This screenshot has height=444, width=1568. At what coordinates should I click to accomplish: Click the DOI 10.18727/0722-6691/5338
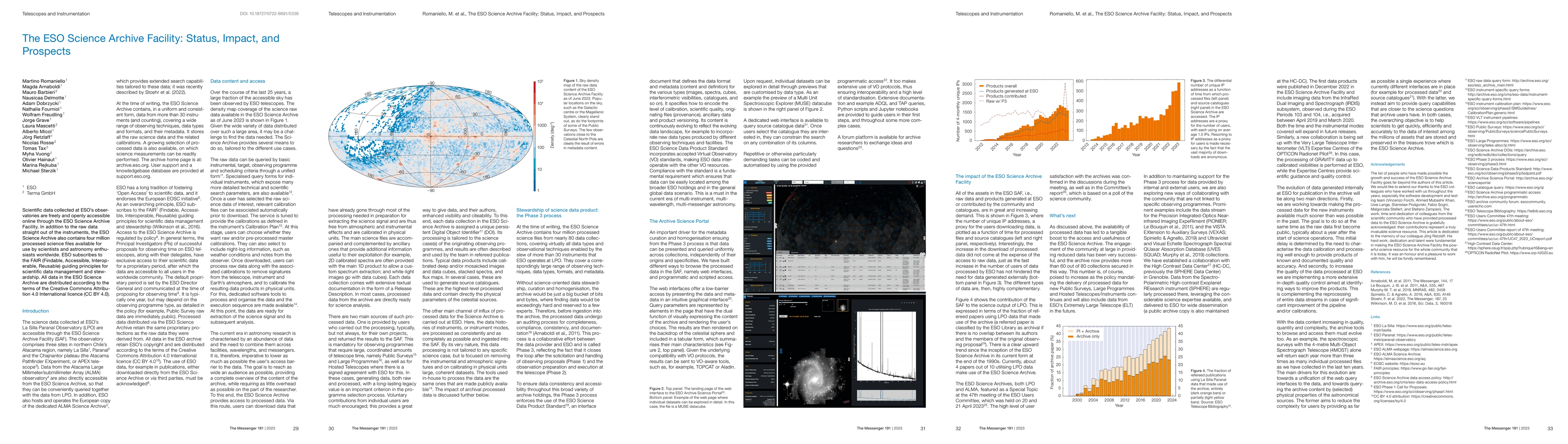pos(269,13)
